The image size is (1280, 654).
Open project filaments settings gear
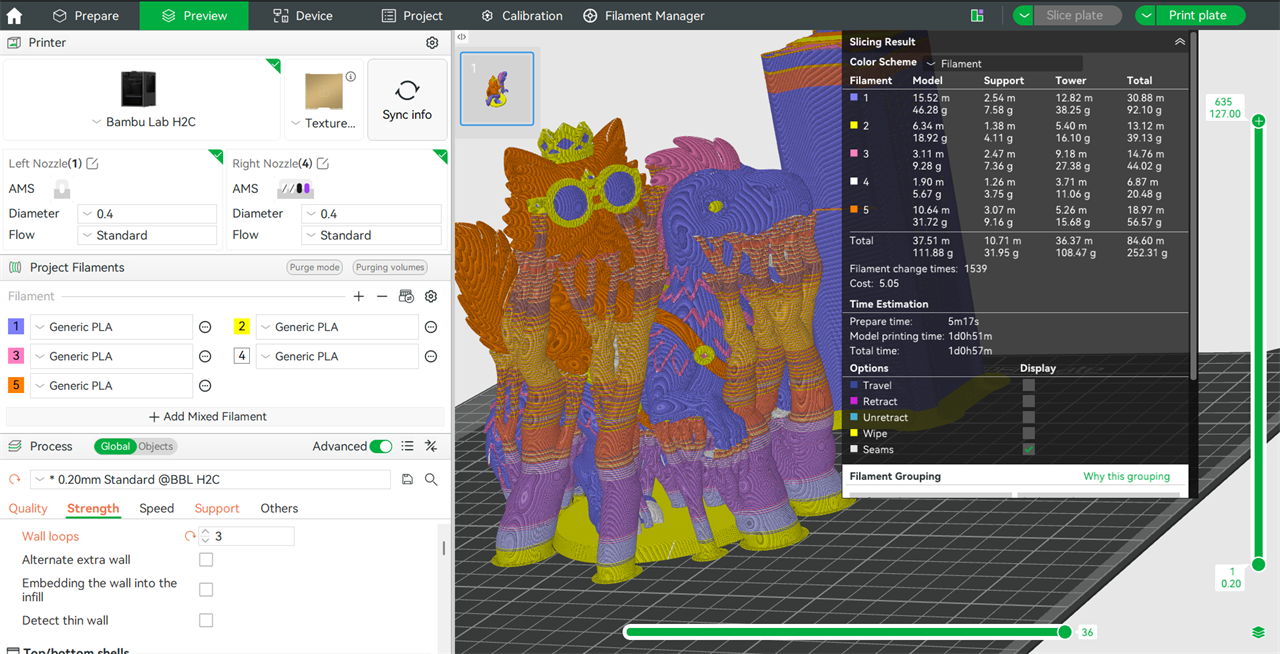431,296
